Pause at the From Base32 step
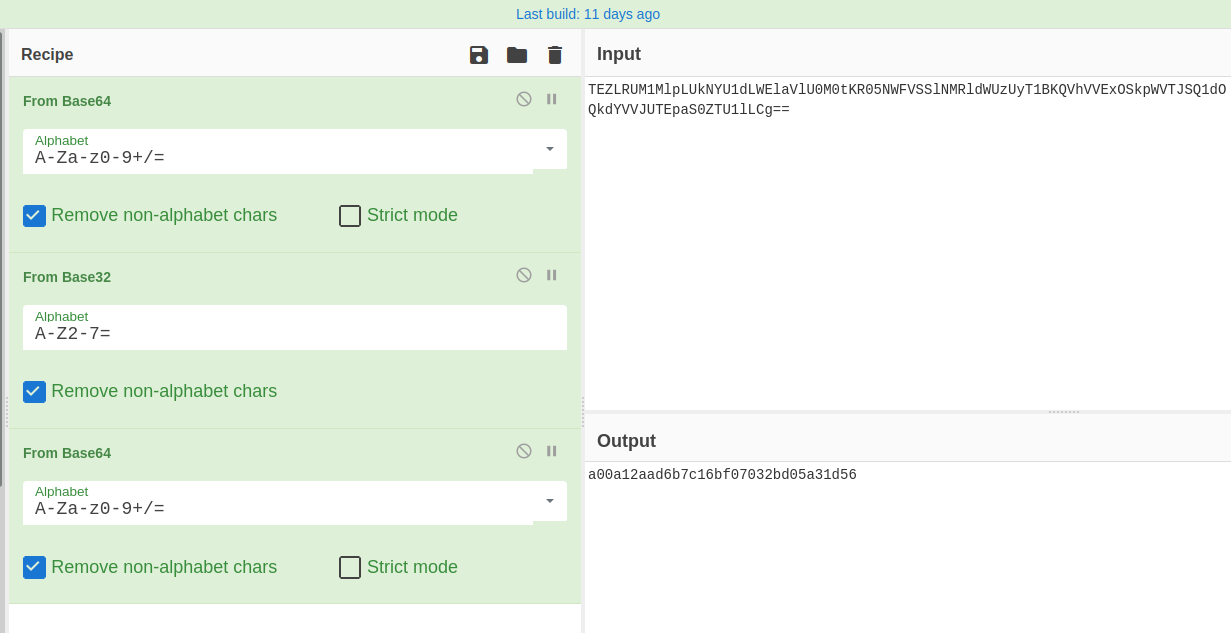Screen dimensions: 1231x633 [551, 275]
